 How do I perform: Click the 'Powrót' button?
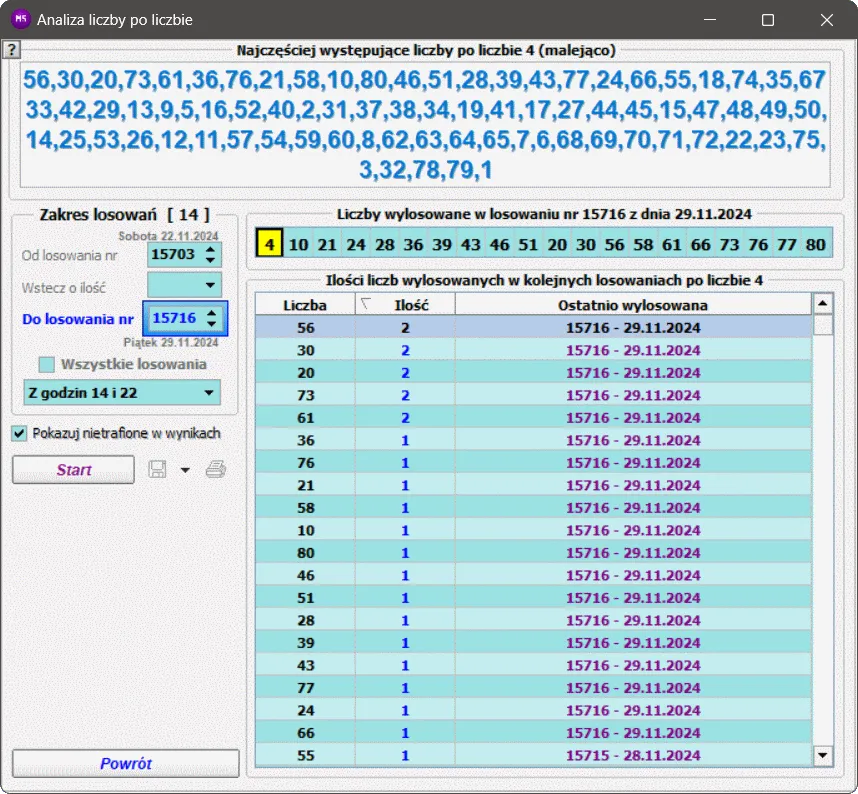pyautogui.click(x=126, y=763)
